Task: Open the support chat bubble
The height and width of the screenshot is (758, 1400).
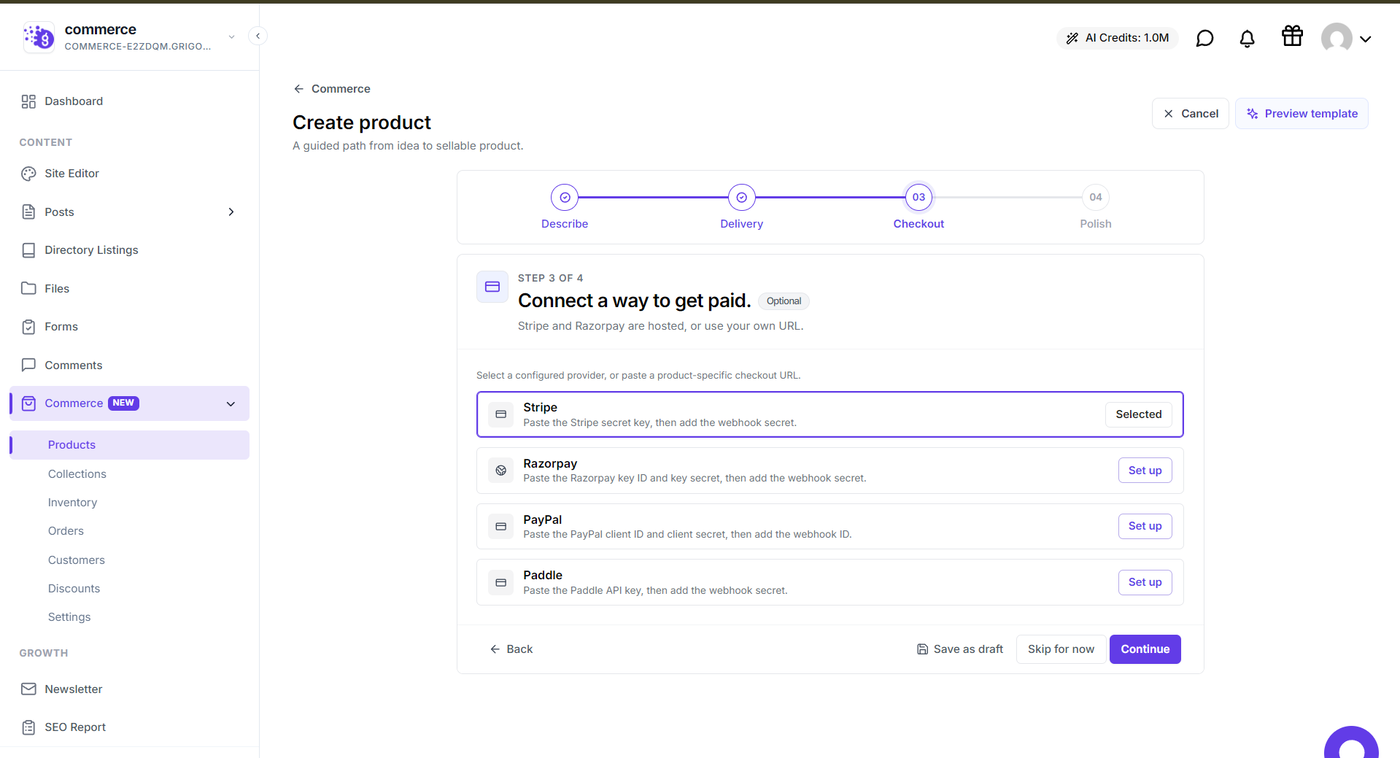Action: 1351,745
